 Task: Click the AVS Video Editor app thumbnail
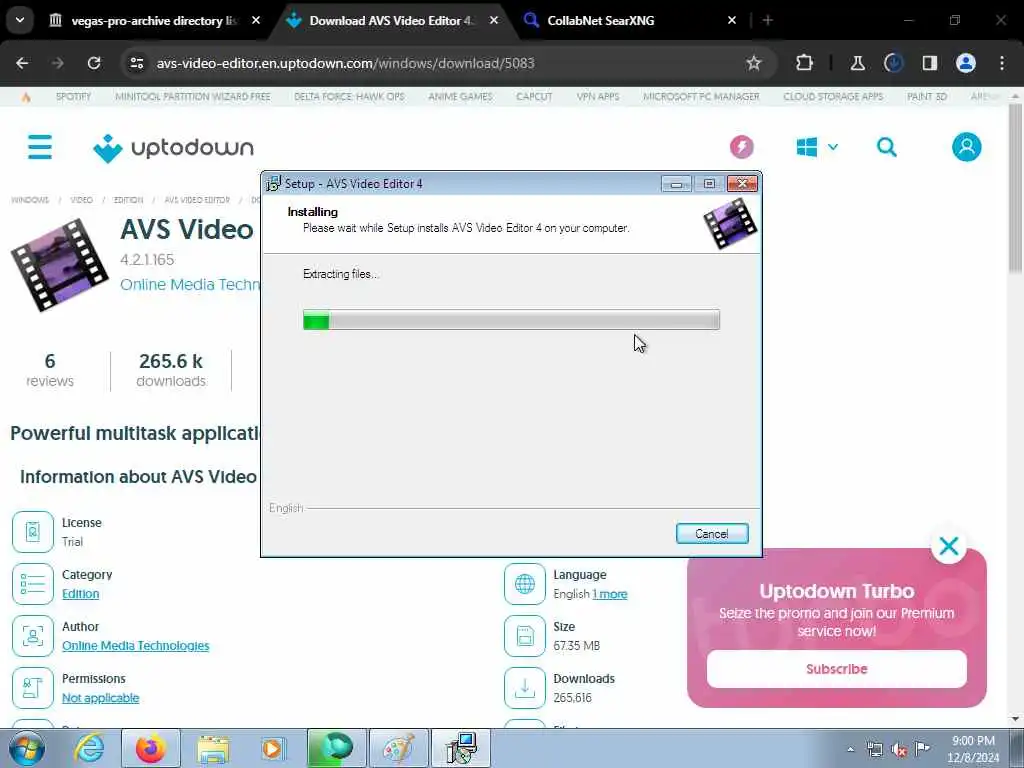pos(59,265)
